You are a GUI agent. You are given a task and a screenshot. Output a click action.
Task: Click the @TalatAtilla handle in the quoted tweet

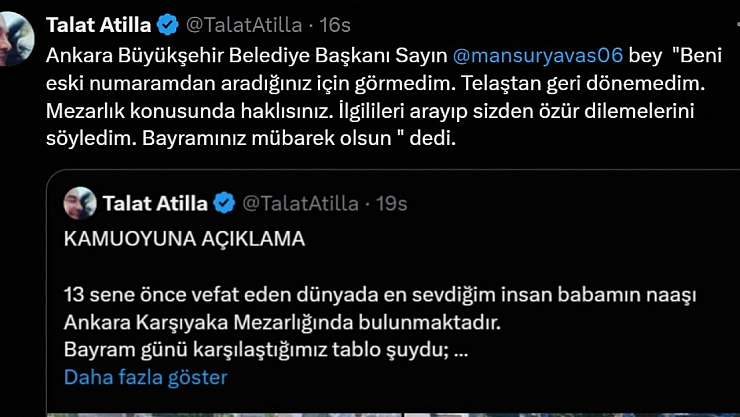[x=301, y=203]
